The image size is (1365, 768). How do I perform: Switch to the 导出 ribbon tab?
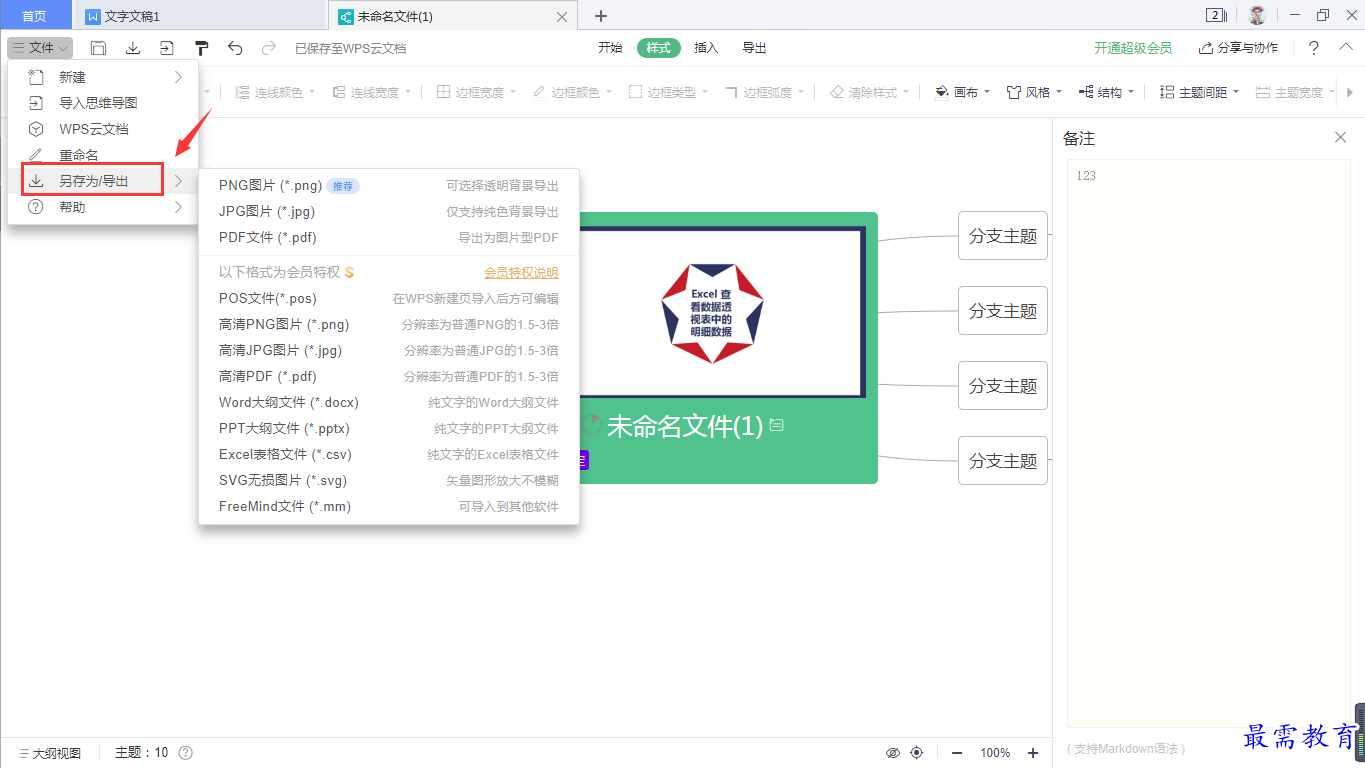tap(754, 48)
